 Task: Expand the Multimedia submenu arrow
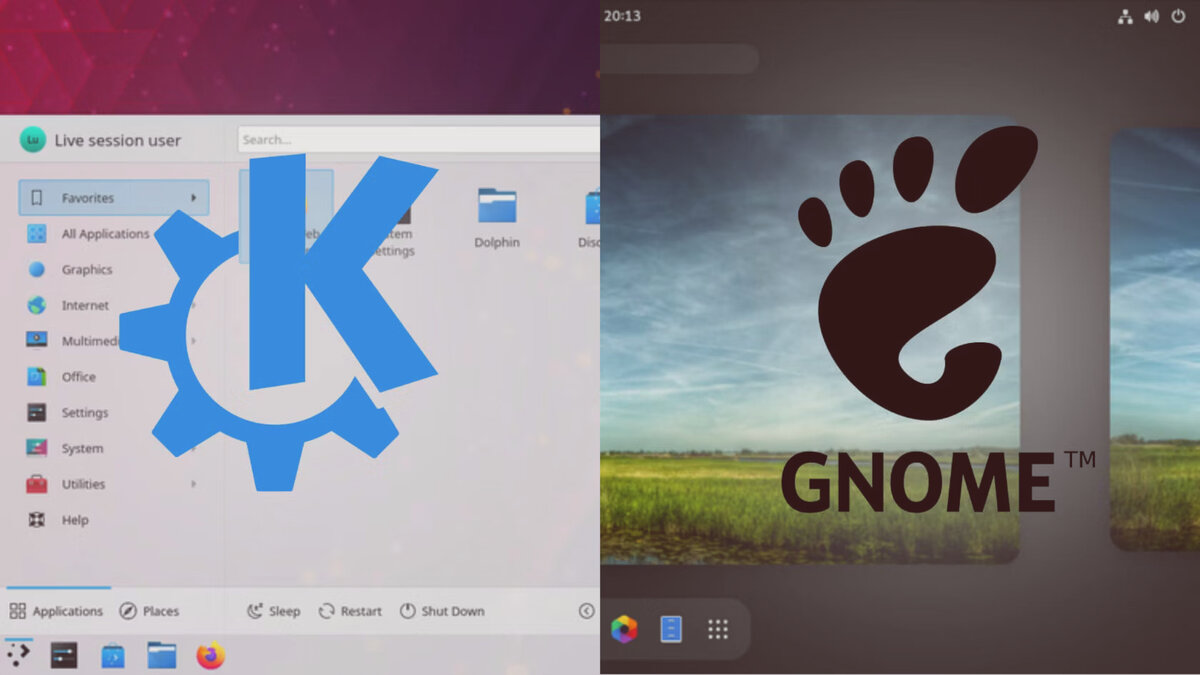[193, 341]
